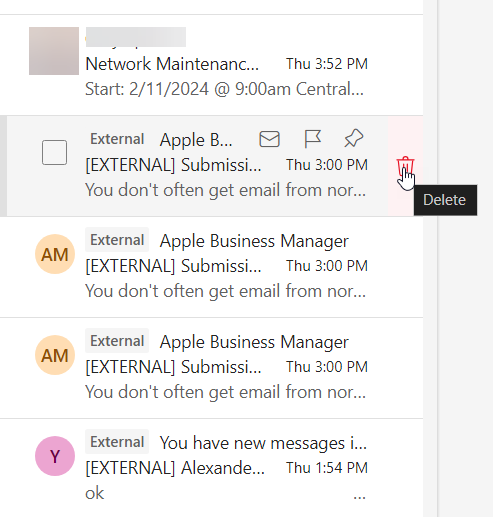Click the AM avatar of second Apple Business Manager email
Image resolution: width=493 pixels, height=517 pixels.
55,254
